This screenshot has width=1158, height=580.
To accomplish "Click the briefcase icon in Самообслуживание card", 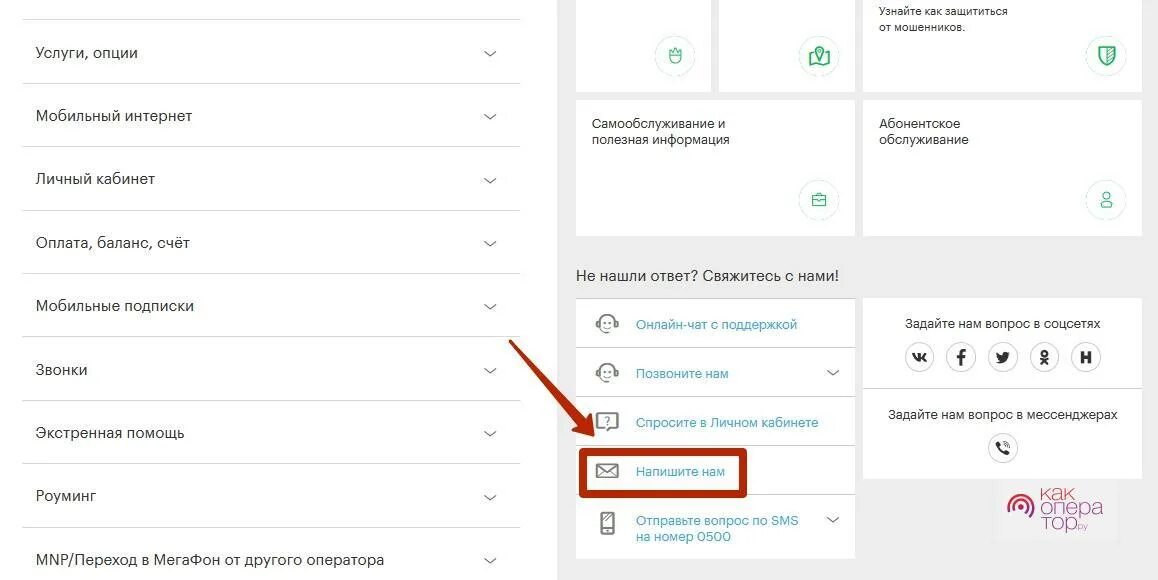I will (819, 200).
